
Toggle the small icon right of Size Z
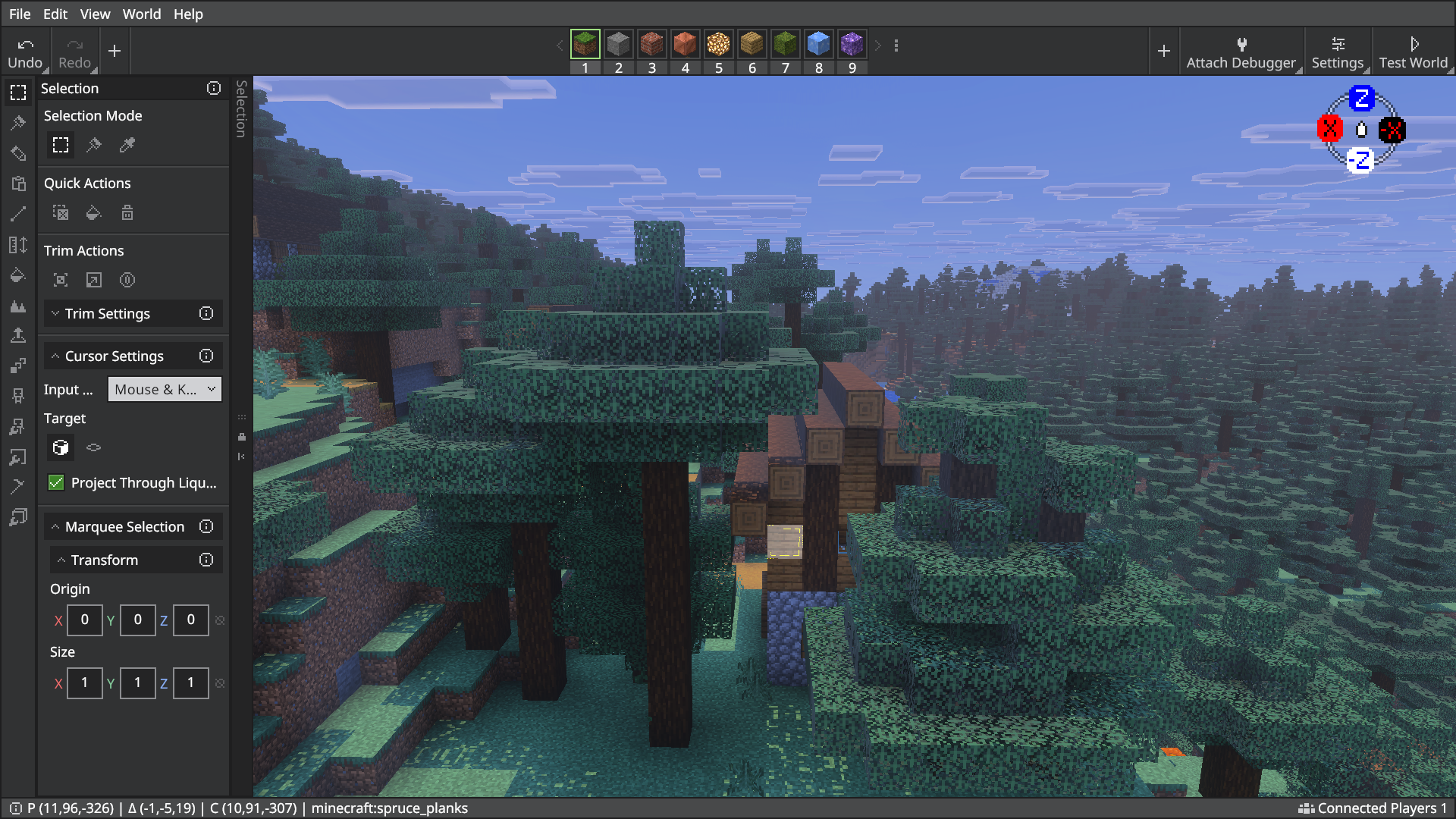click(220, 683)
